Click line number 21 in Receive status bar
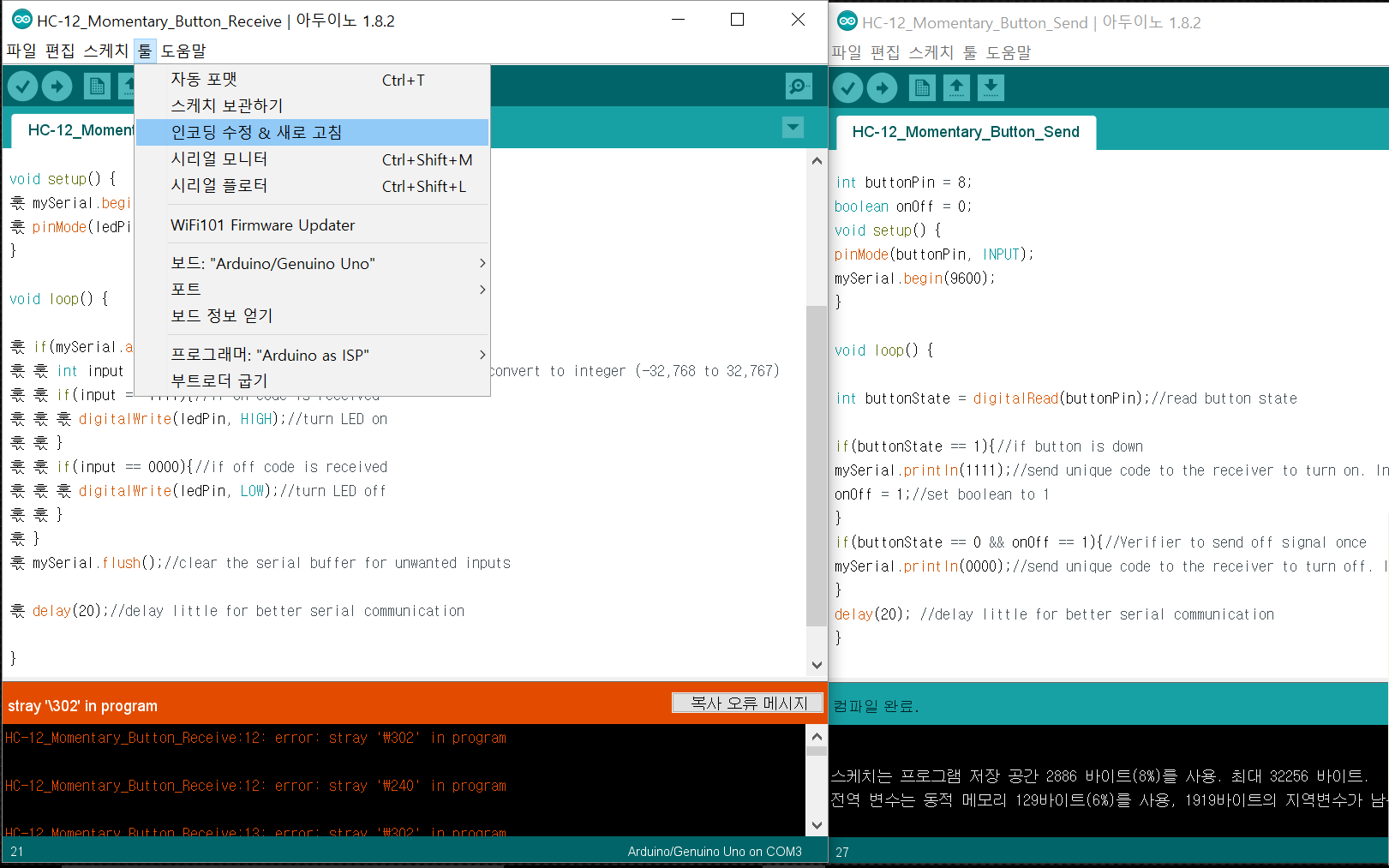Viewport: 1389px width, 868px height. (x=17, y=852)
